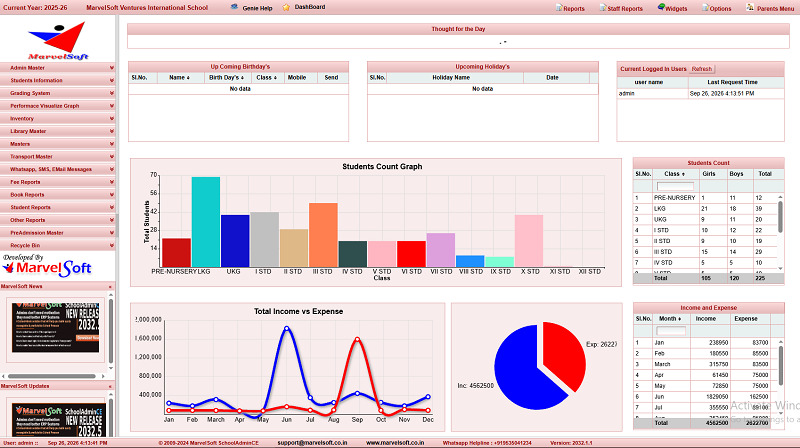
Task: Open the Recycle Bin section
Action: [58, 245]
